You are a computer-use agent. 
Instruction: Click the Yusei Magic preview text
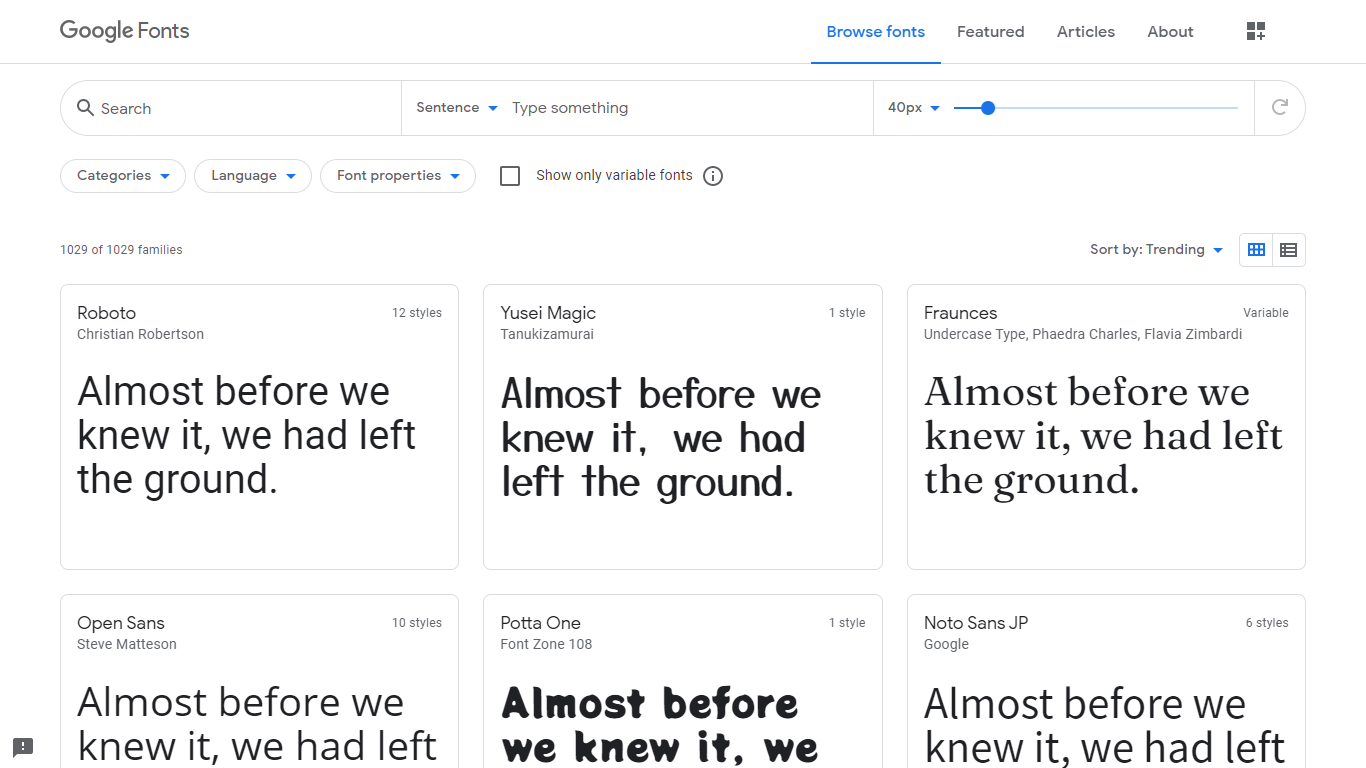click(661, 437)
